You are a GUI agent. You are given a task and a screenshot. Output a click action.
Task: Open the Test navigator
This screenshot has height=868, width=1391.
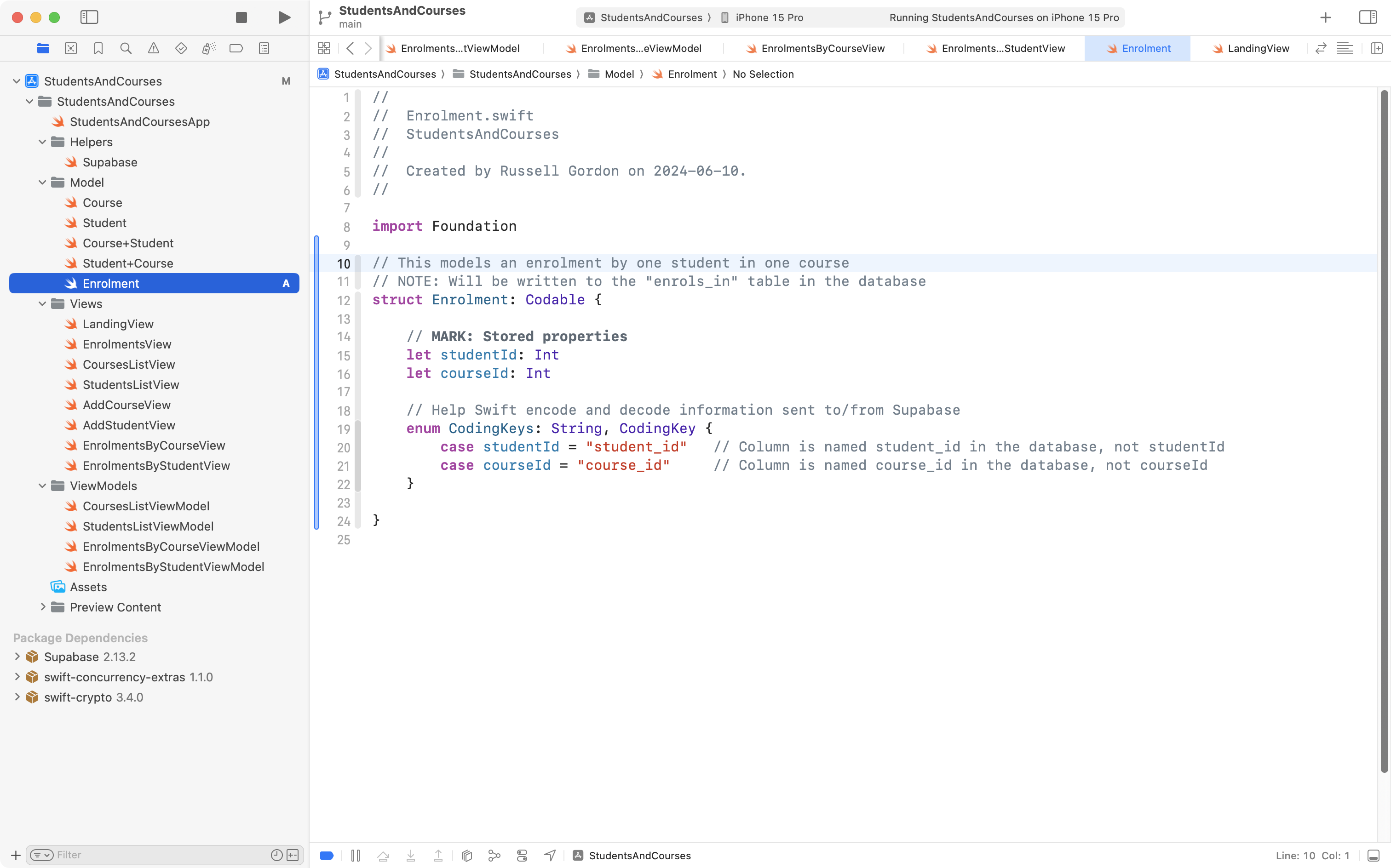coord(181,48)
